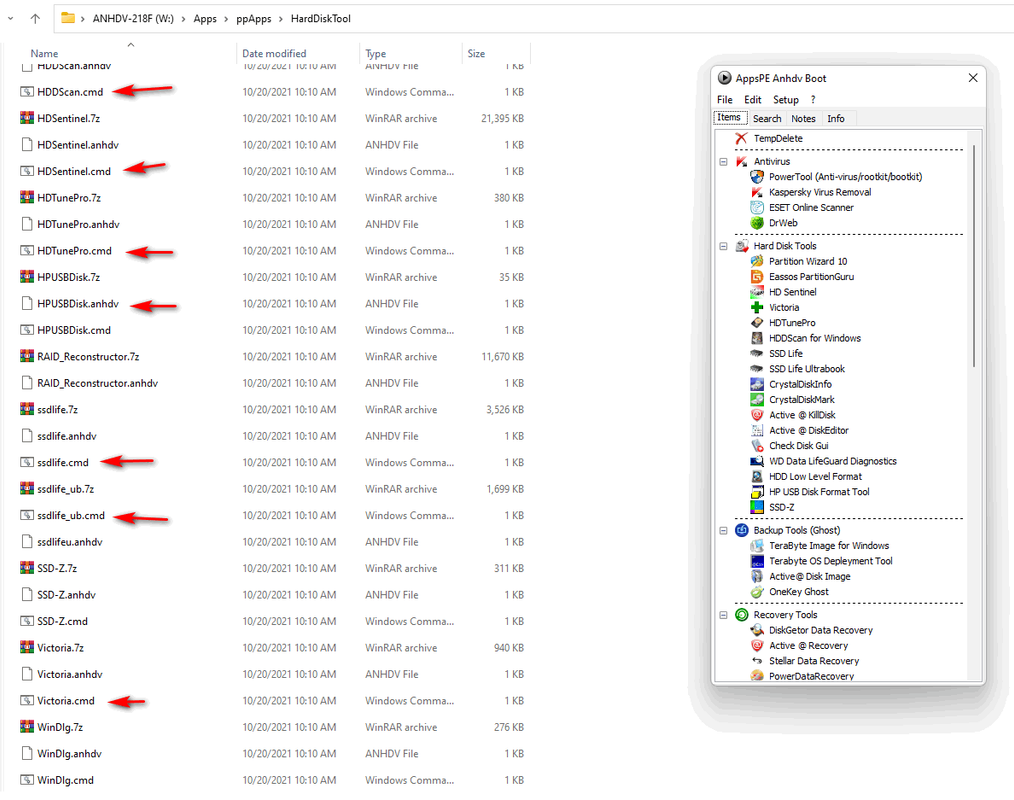Collapse the Antivirus tree group
Screen dimensions: 1014x800
tap(724, 162)
